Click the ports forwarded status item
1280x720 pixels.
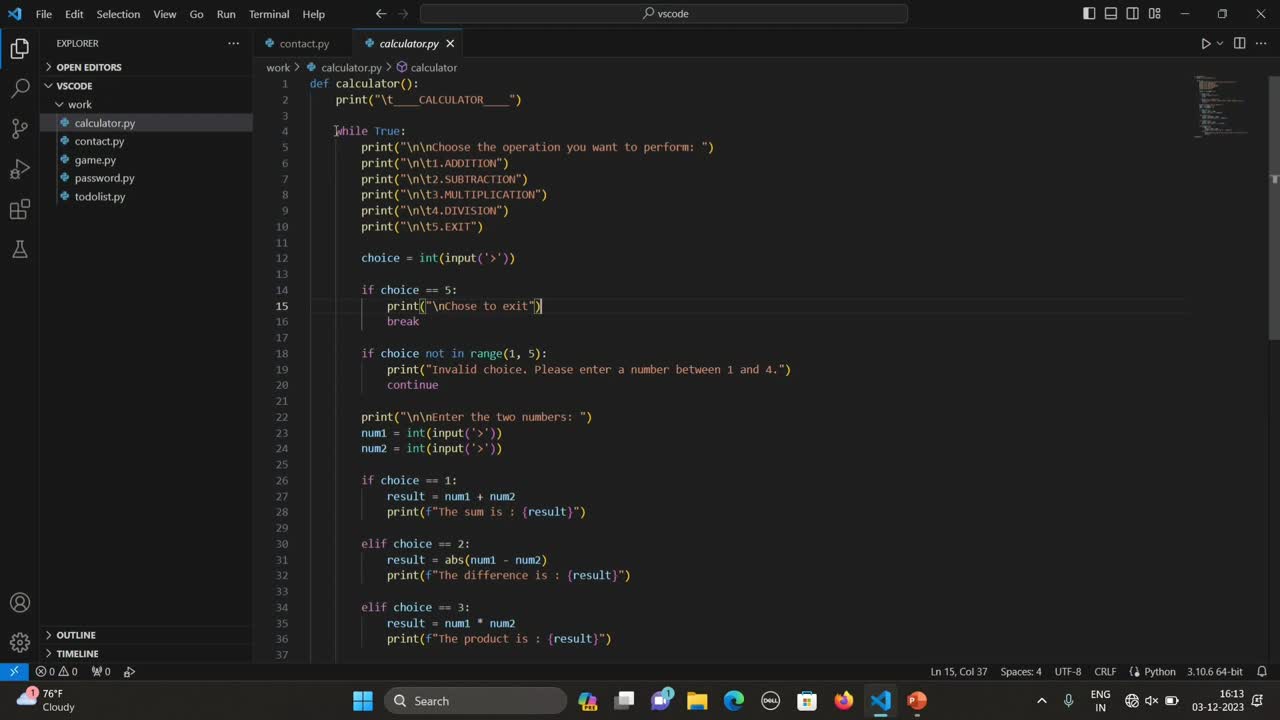[x=101, y=672]
